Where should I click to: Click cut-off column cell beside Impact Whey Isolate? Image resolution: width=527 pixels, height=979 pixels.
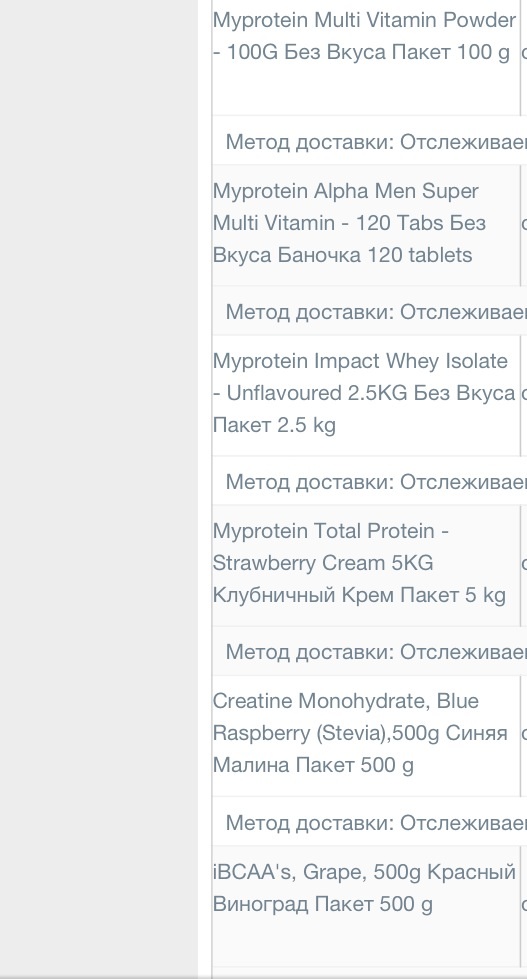pos(524,393)
